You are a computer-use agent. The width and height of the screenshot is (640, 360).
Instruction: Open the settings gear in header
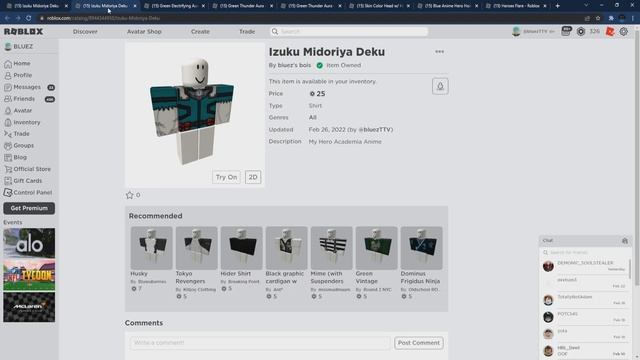(624, 31)
